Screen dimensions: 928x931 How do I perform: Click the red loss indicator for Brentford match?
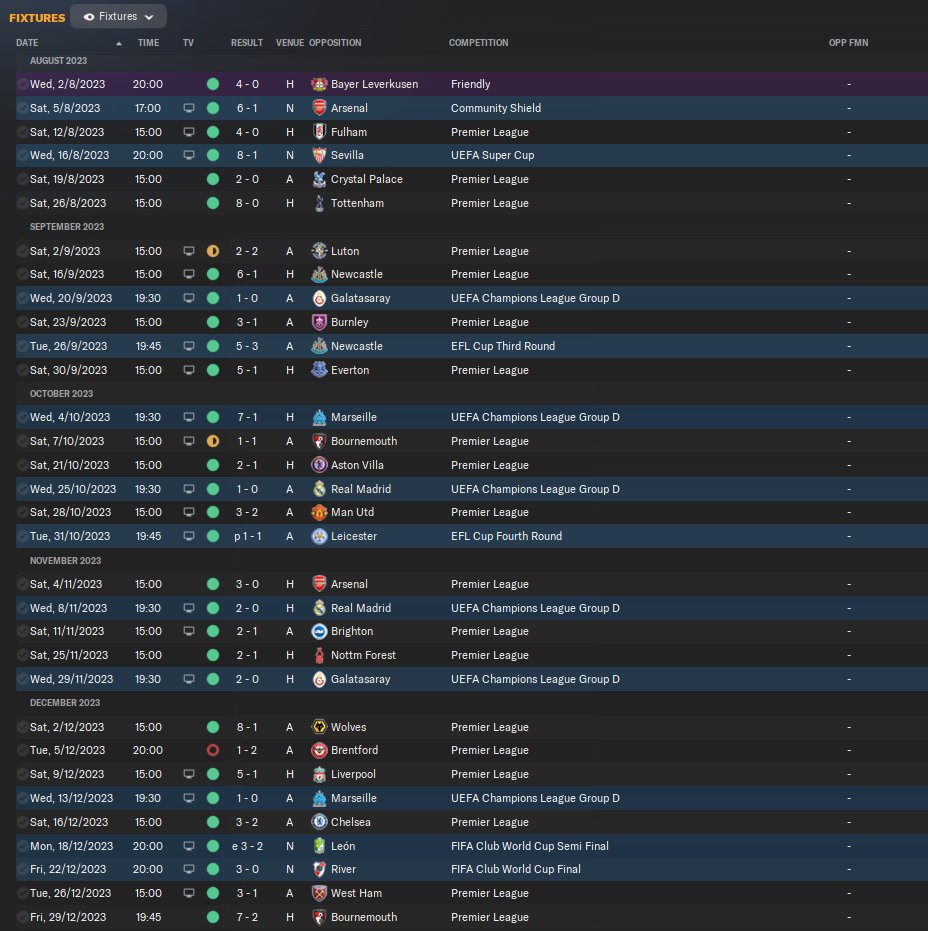click(213, 750)
